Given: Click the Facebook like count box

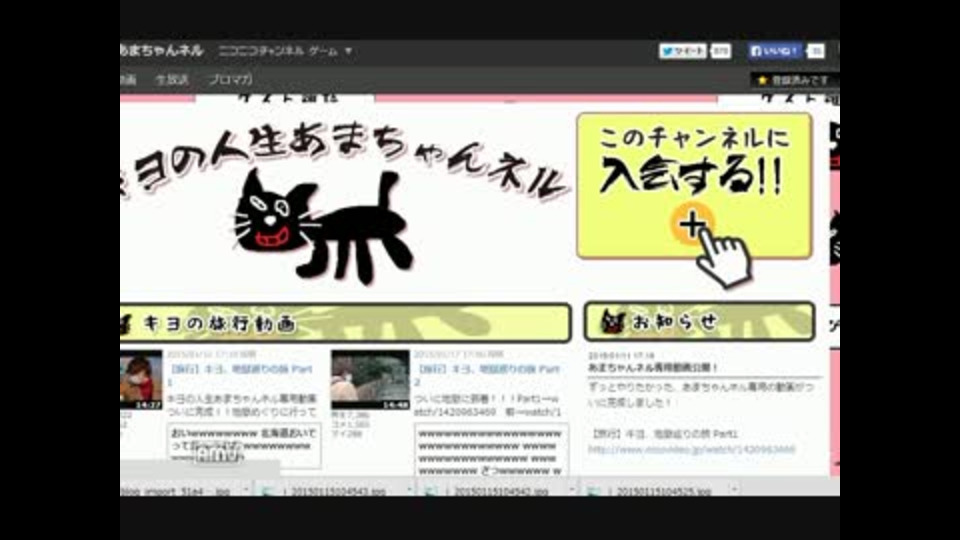Looking at the screenshot, I should click(x=816, y=51).
